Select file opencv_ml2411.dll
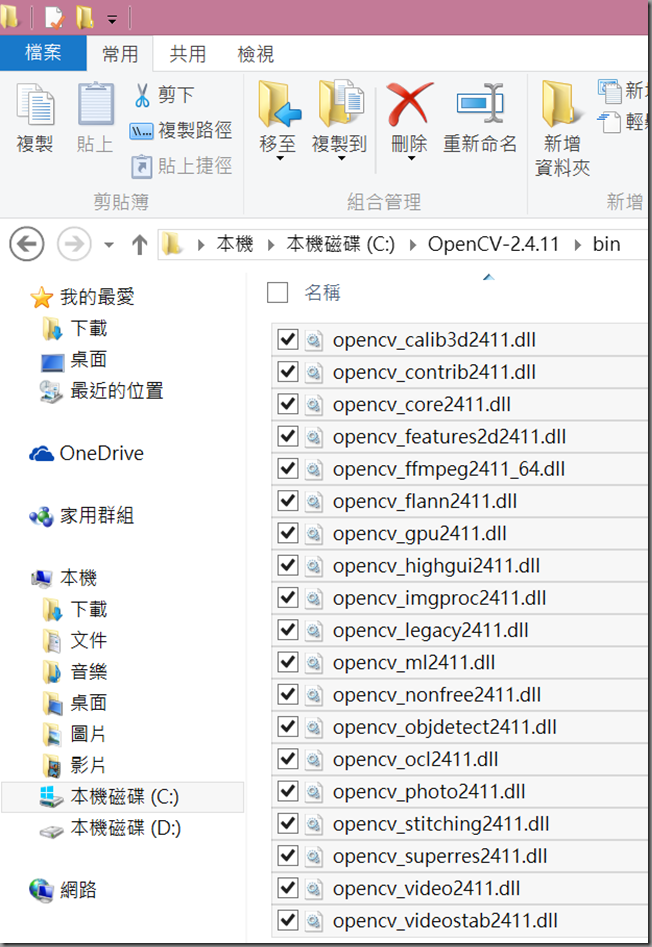Image resolution: width=652 pixels, height=947 pixels. point(461,663)
